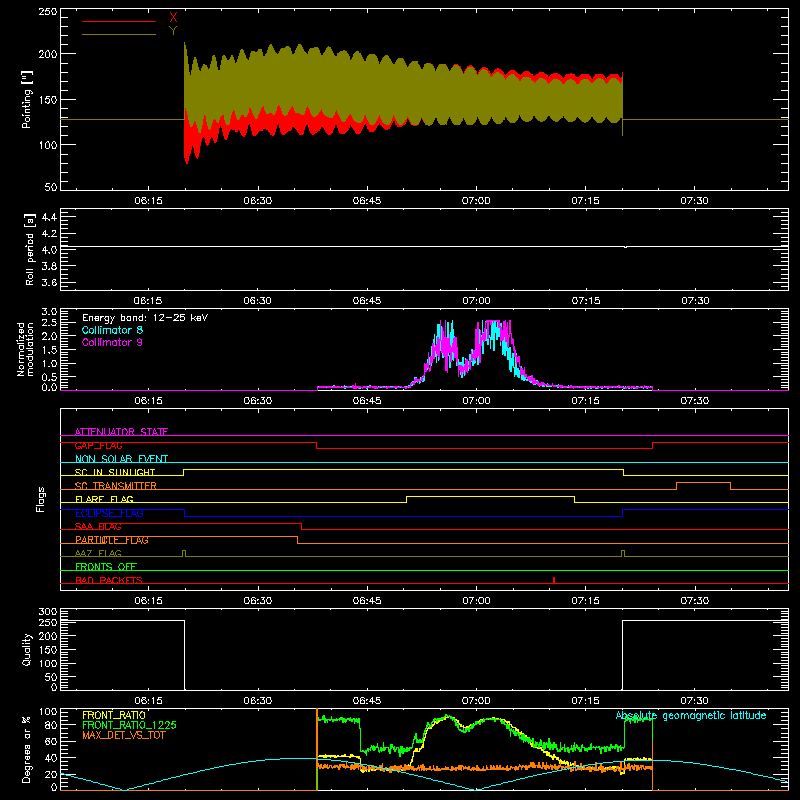This screenshot has width=800, height=800.
Task: Click the 07:30 time label under Pointing plot
Action: tap(694, 201)
